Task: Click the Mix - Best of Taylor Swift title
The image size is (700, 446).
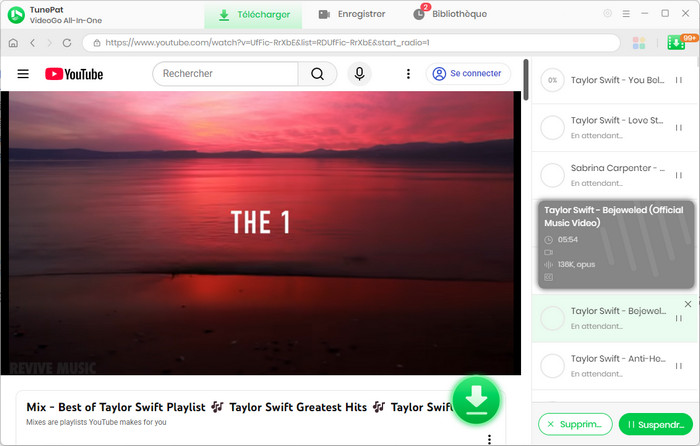Action: click(240, 407)
